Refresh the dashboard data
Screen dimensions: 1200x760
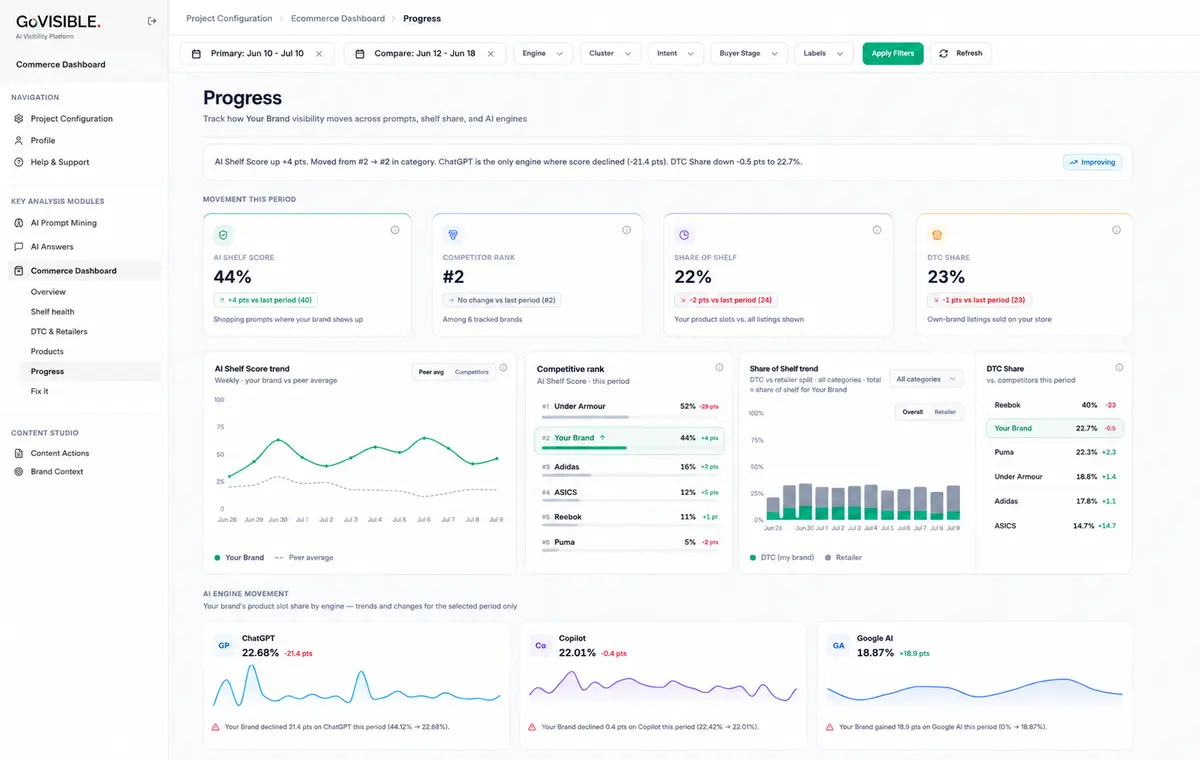961,54
